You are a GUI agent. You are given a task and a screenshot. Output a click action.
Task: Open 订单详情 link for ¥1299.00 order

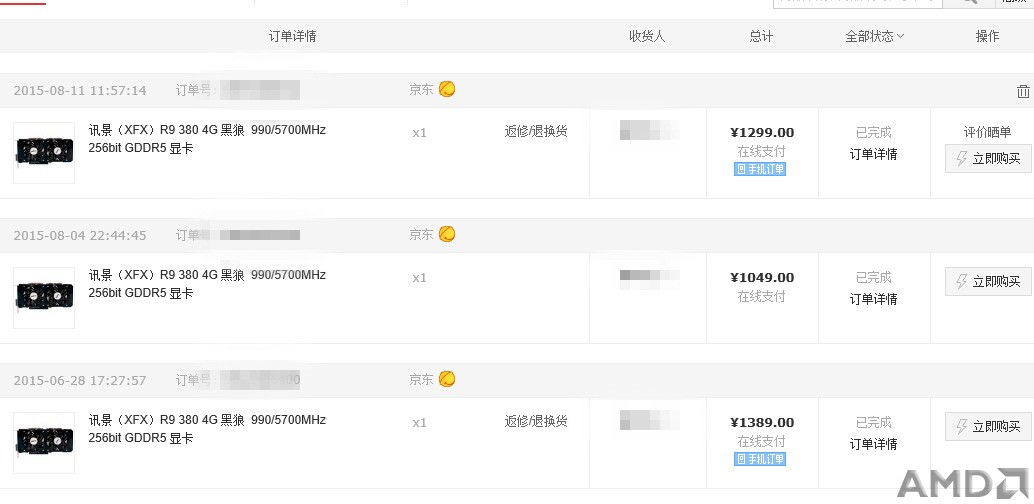coord(873,154)
